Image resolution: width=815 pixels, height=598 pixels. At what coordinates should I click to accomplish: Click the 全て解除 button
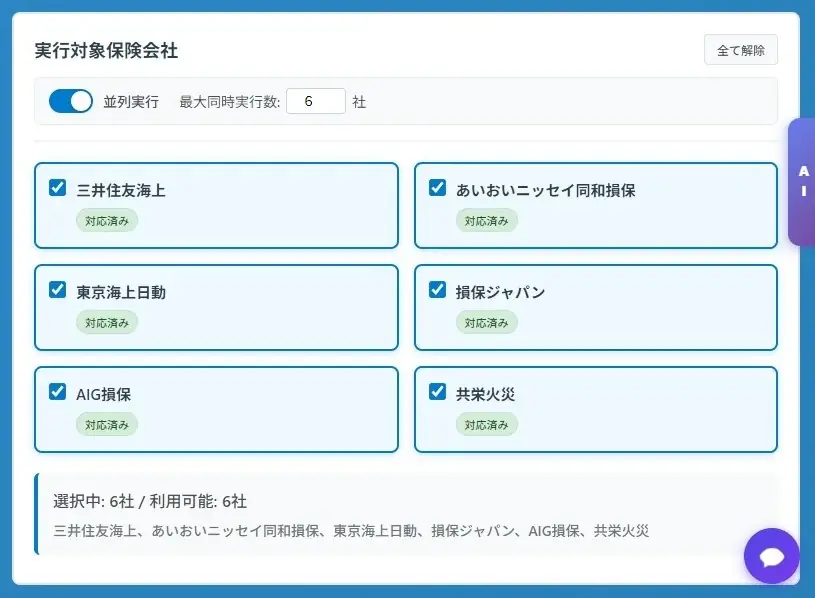point(741,50)
